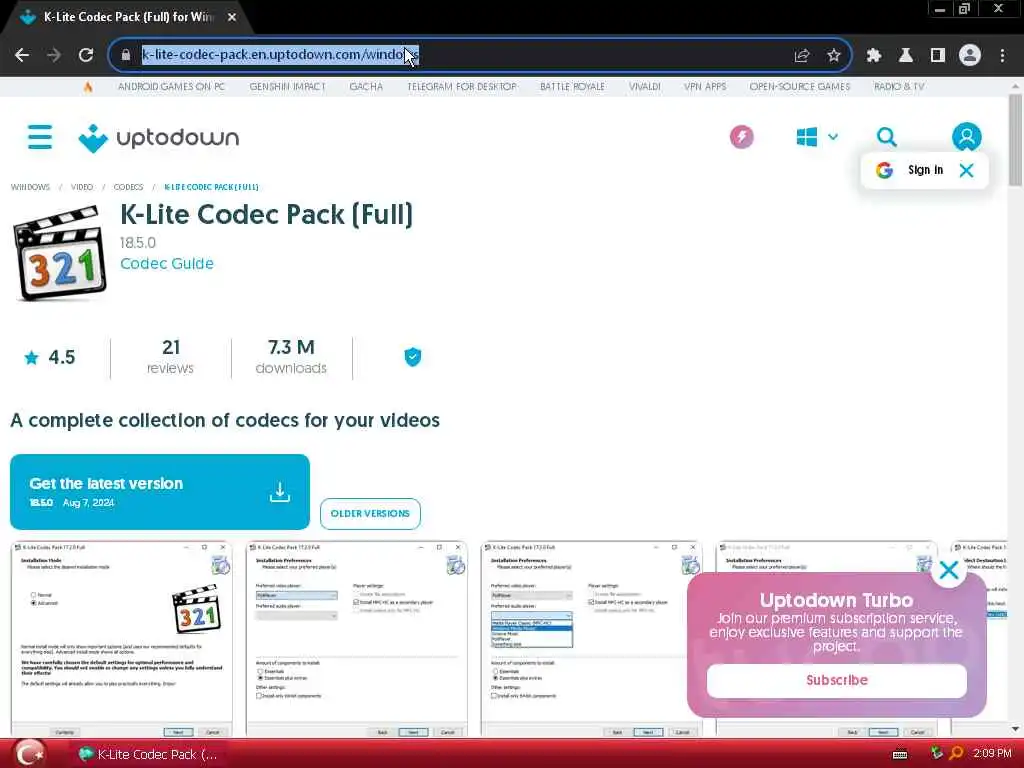Click the 7.3 M downloads stat
The height and width of the screenshot is (768, 1024).
[291, 357]
